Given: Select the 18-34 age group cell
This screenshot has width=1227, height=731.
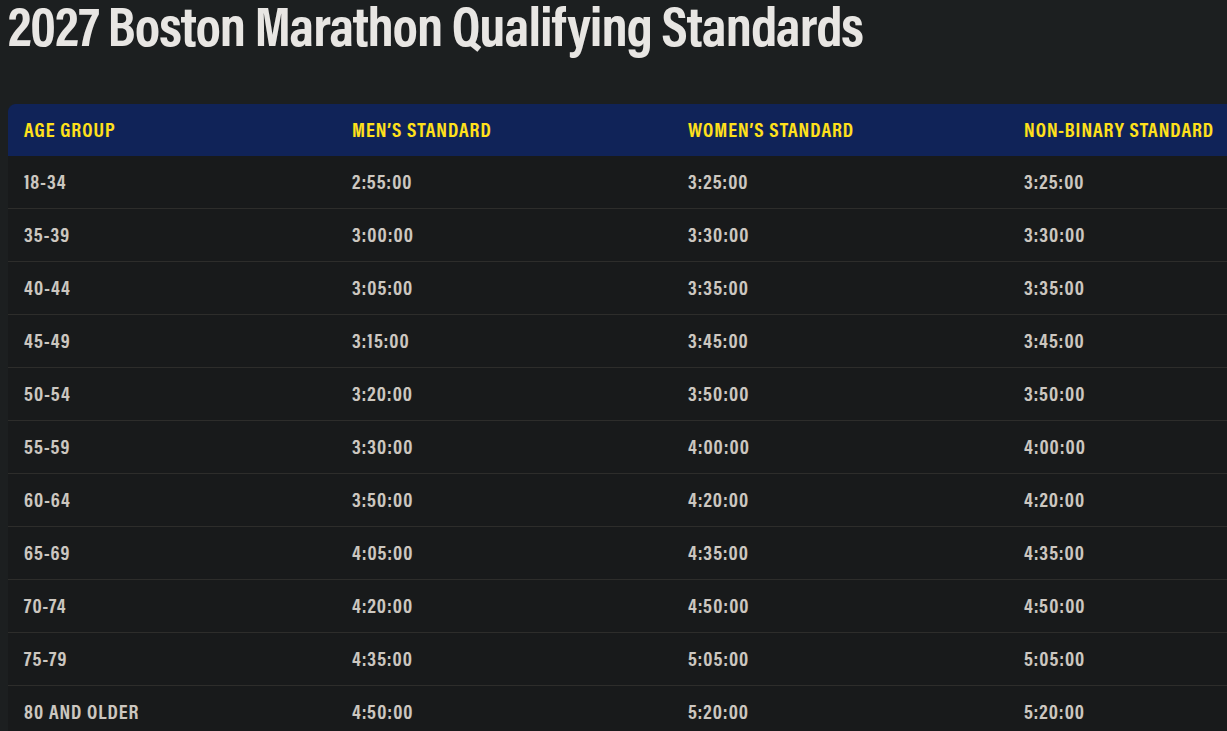Looking at the screenshot, I should [x=45, y=183].
